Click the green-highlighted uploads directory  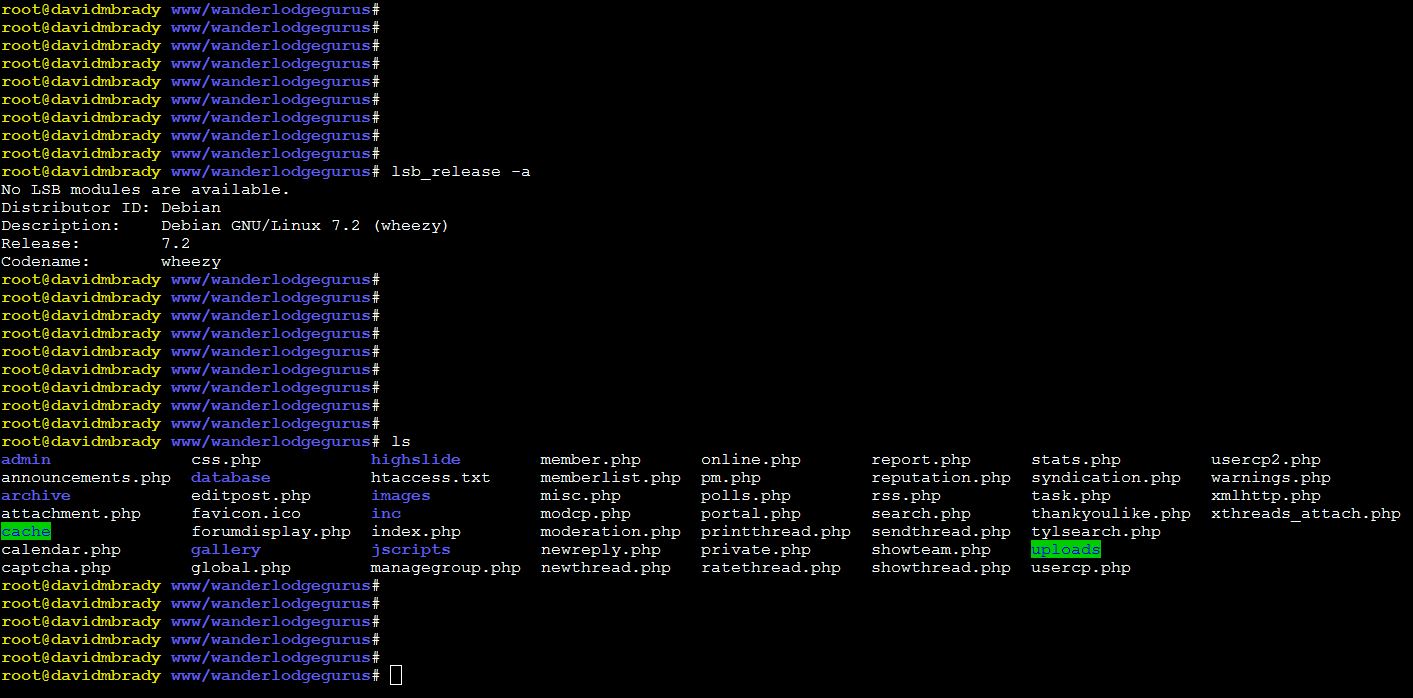pyautogui.click(x=1065, y=550)
